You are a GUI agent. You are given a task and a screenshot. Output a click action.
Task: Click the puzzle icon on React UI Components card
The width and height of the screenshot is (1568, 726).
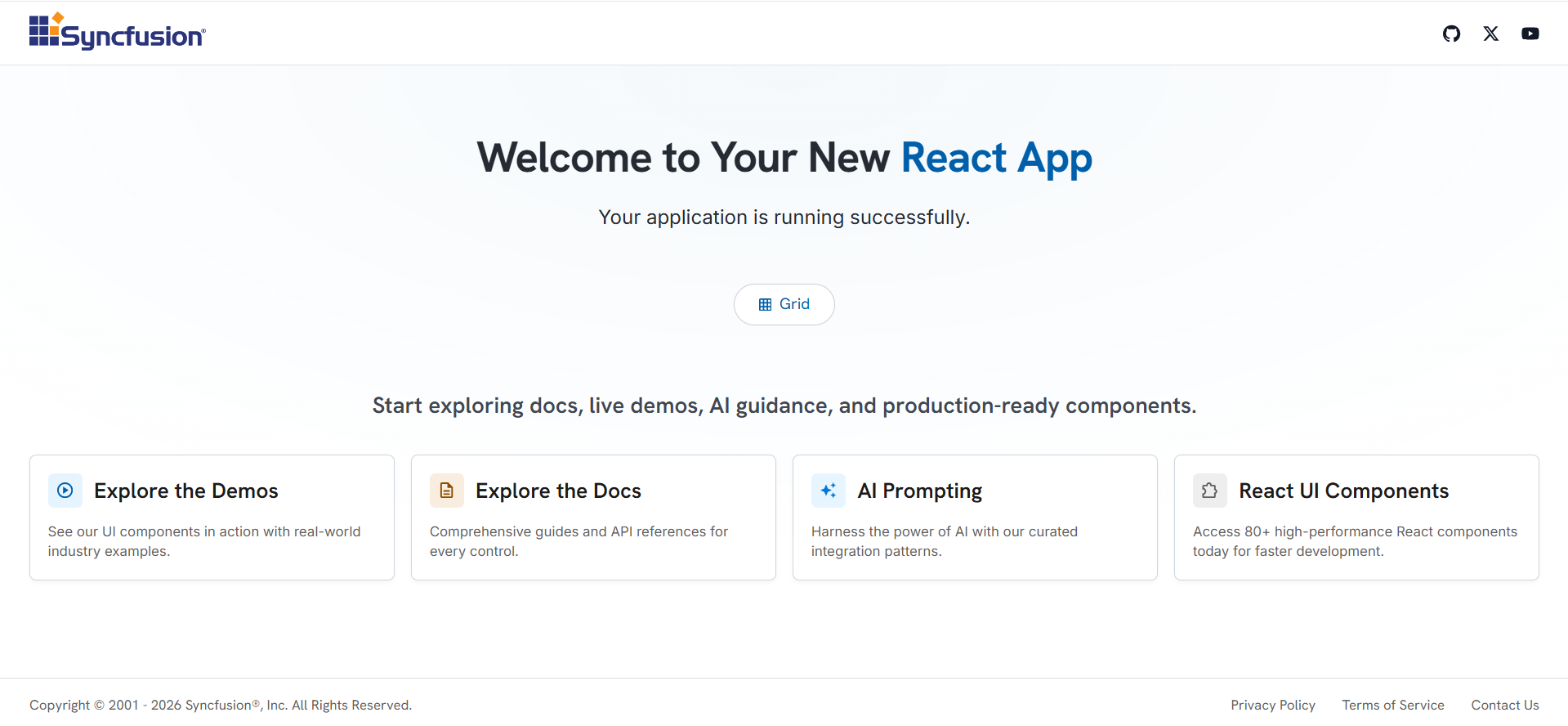pyautogui.click(x=1210, y=491)
